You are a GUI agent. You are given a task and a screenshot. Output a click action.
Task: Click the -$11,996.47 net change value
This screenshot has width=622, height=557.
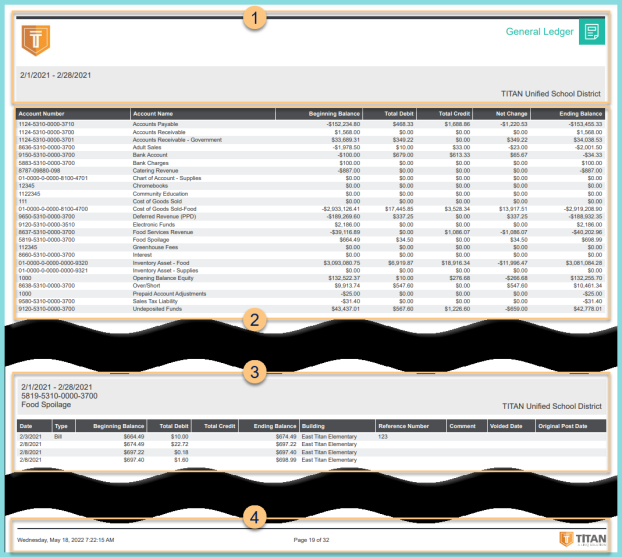[513, 263]
